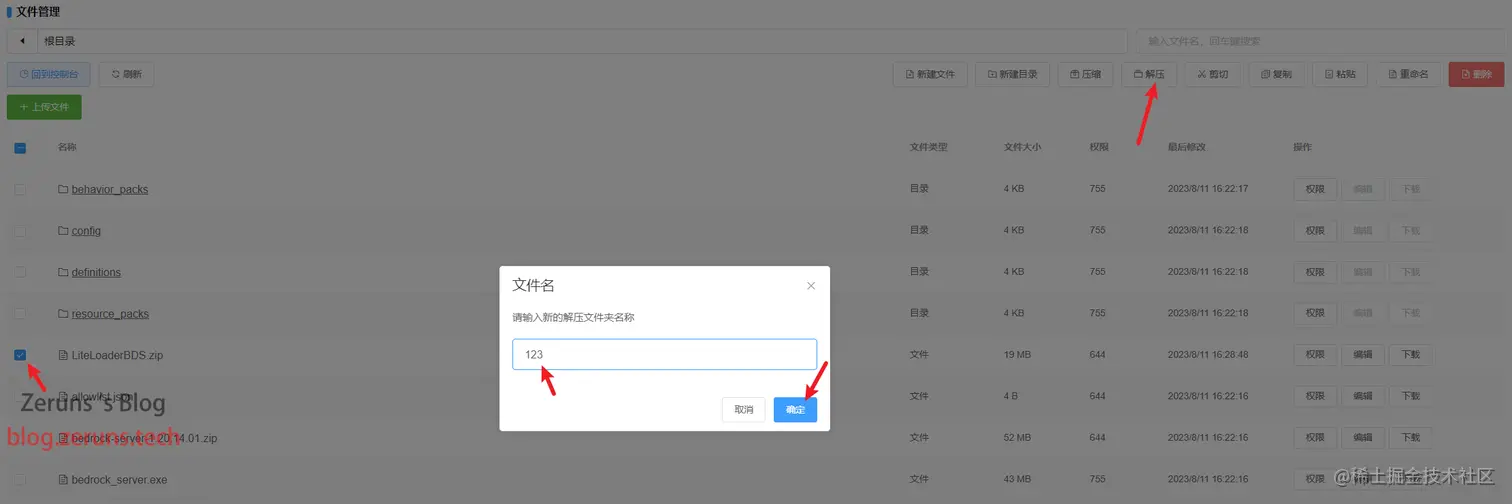Click the 压缩 compress button
The height and width of the screenshot is (504, 1512).
1085,74
